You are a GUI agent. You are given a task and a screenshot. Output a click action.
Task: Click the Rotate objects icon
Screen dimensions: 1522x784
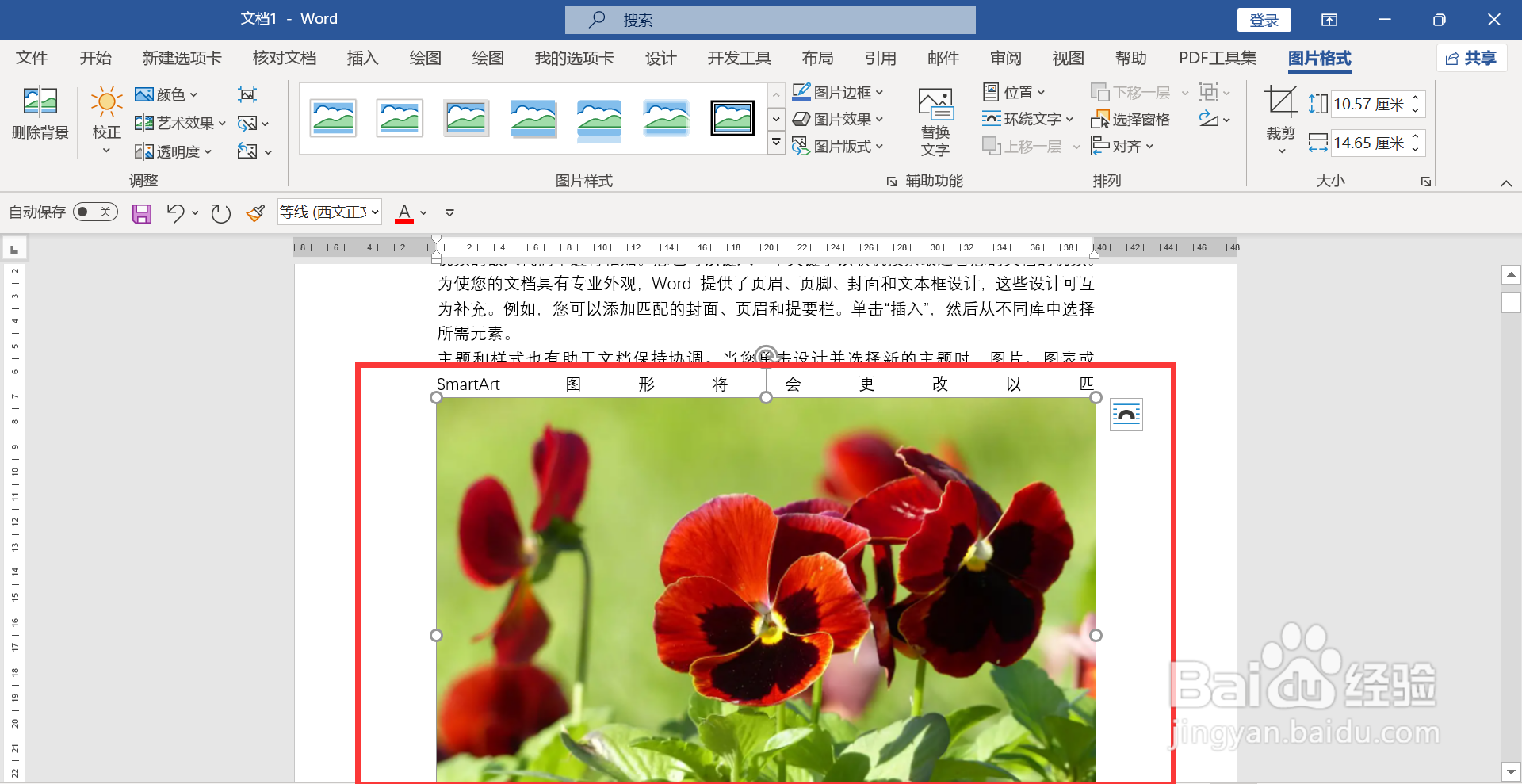(1208, 119)
